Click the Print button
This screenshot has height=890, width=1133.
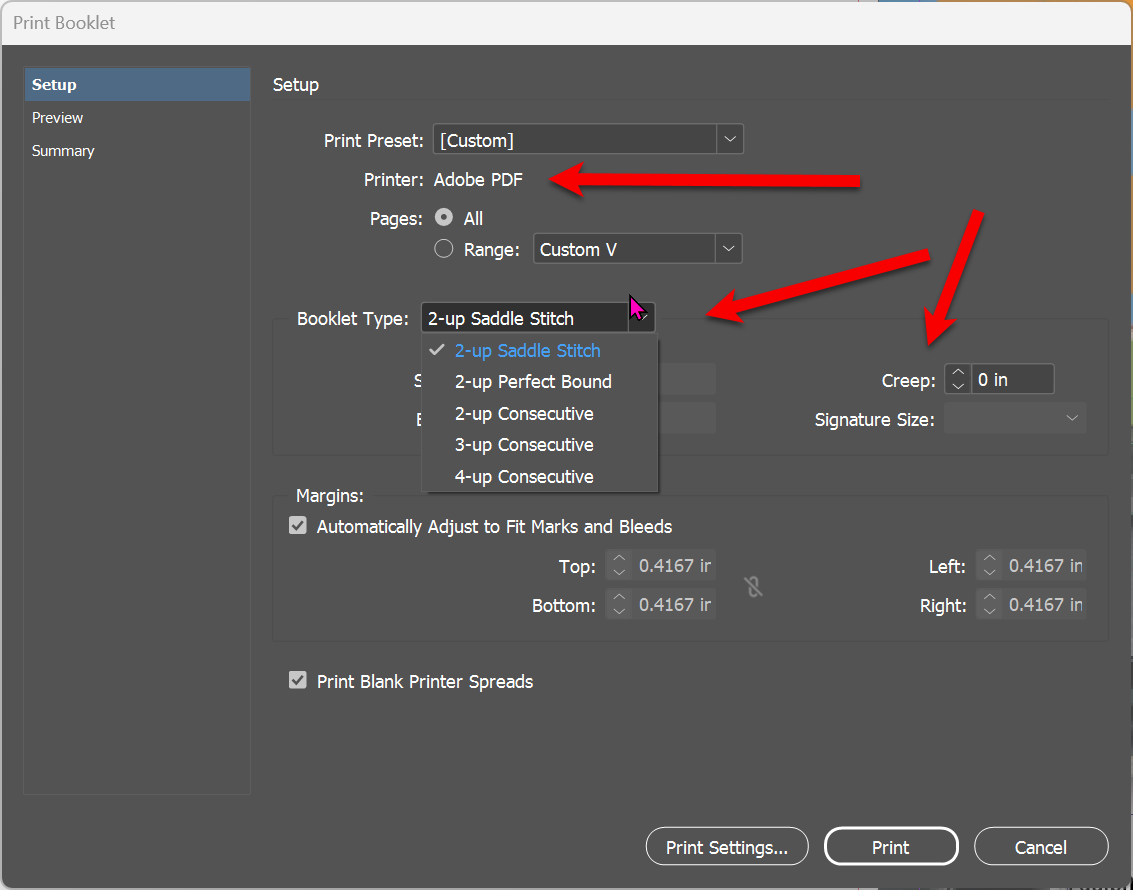click(890, 846)
